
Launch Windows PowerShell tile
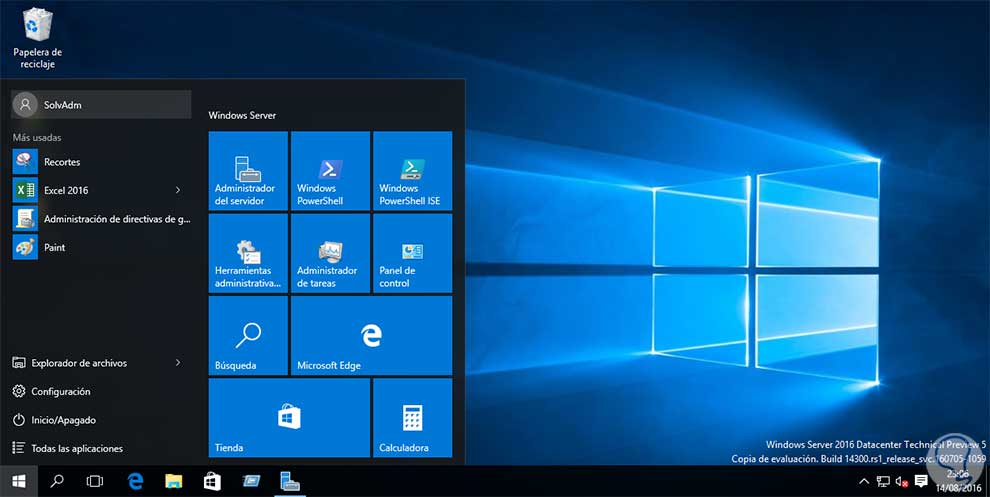(x=330, y=171)
